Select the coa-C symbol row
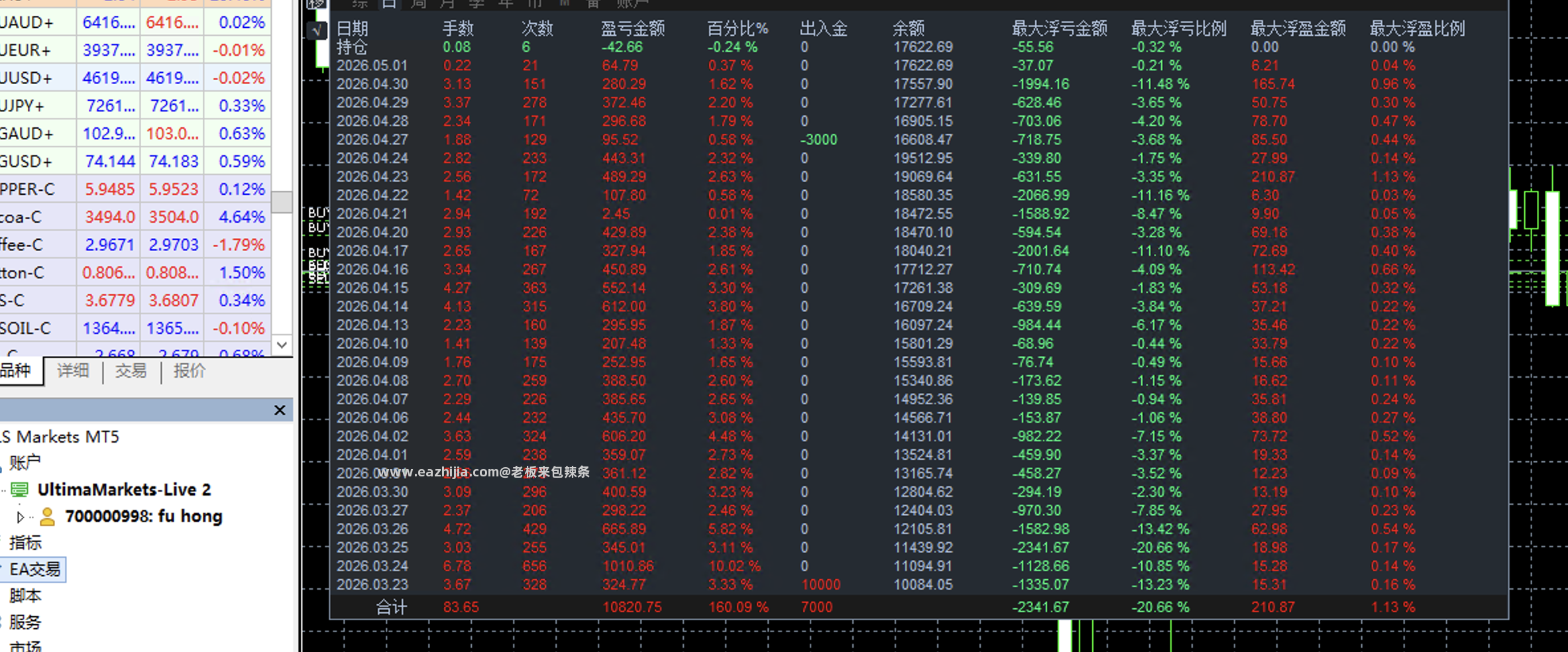This screenshot has height=652, width=1568. point(135,217)
